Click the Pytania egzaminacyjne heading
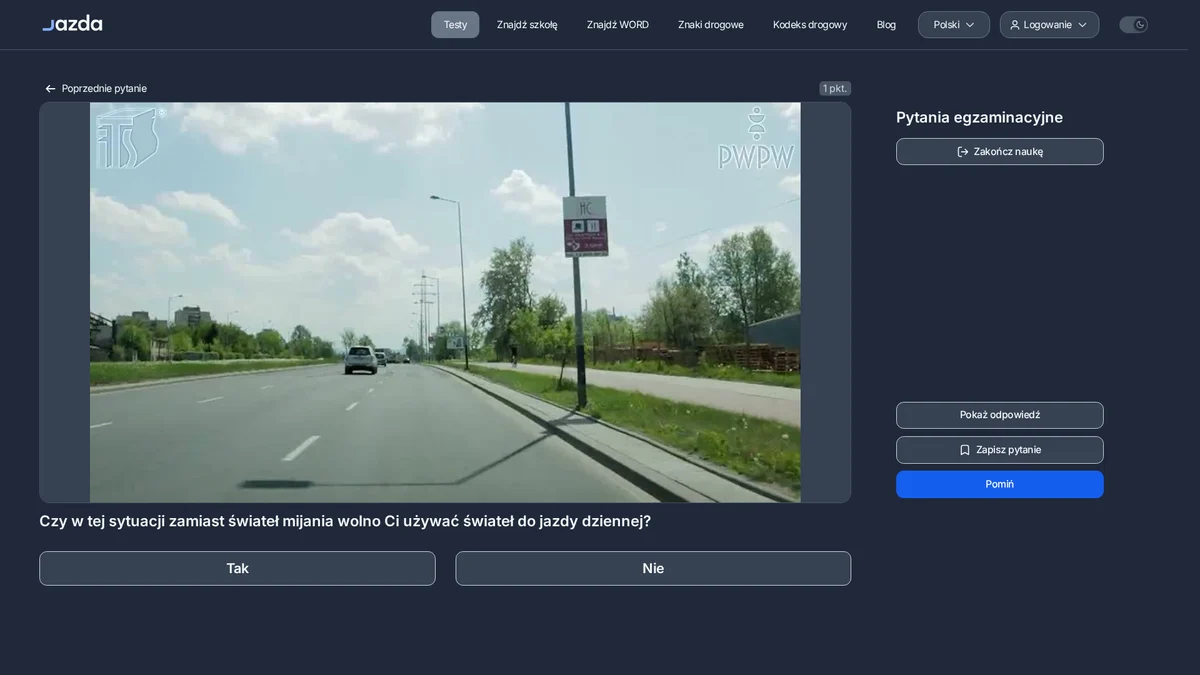This screenshot has height=675, width=1200. point(979,117)
